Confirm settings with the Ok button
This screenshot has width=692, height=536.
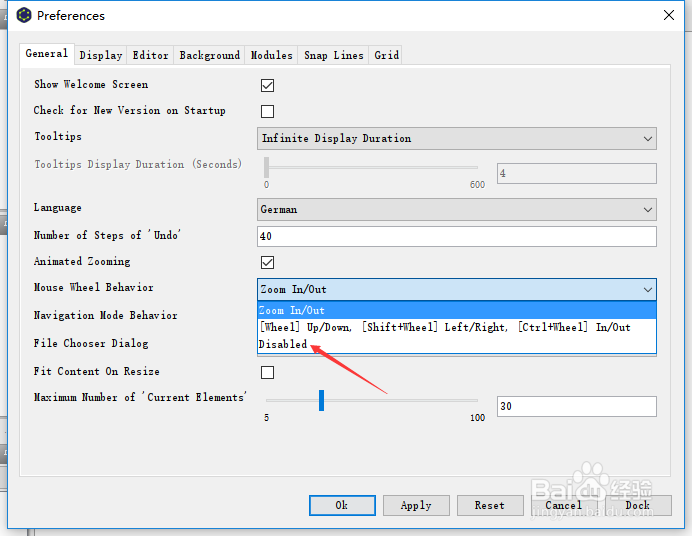(342, 505)
